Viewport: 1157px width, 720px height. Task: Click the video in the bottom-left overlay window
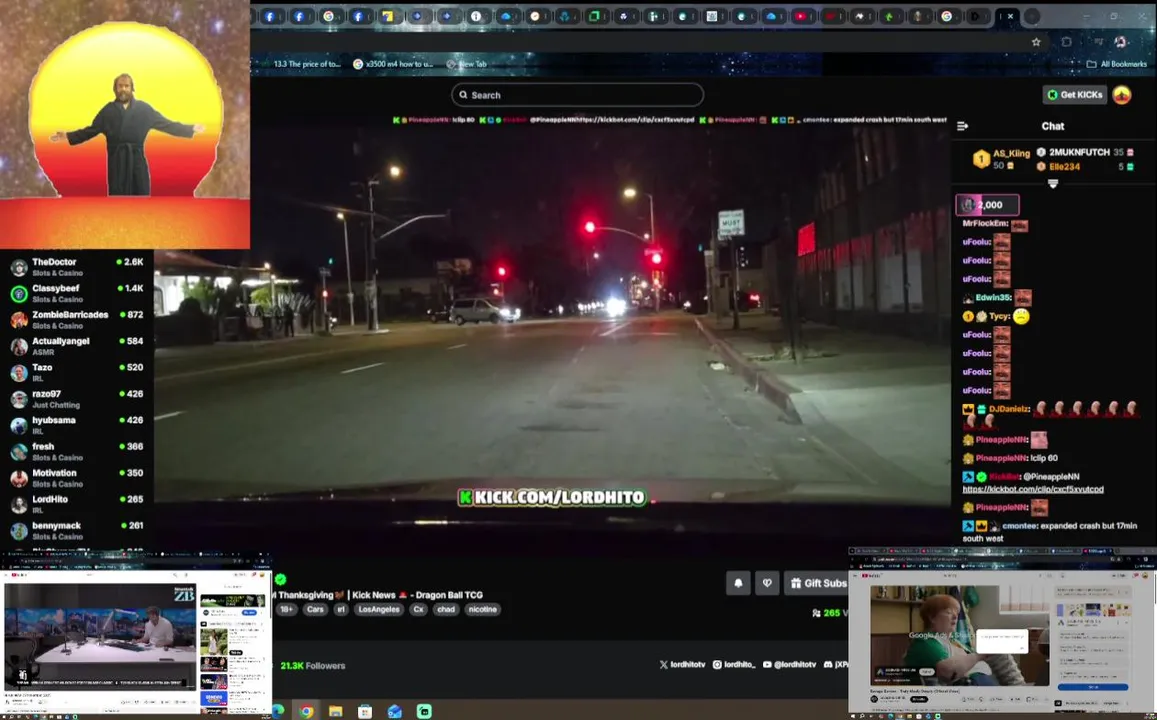click(100, 636)
